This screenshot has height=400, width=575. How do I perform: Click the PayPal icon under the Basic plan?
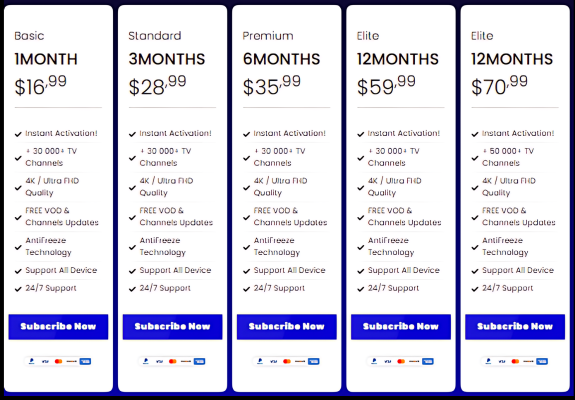pyautogui.click(x=32, y=361)
